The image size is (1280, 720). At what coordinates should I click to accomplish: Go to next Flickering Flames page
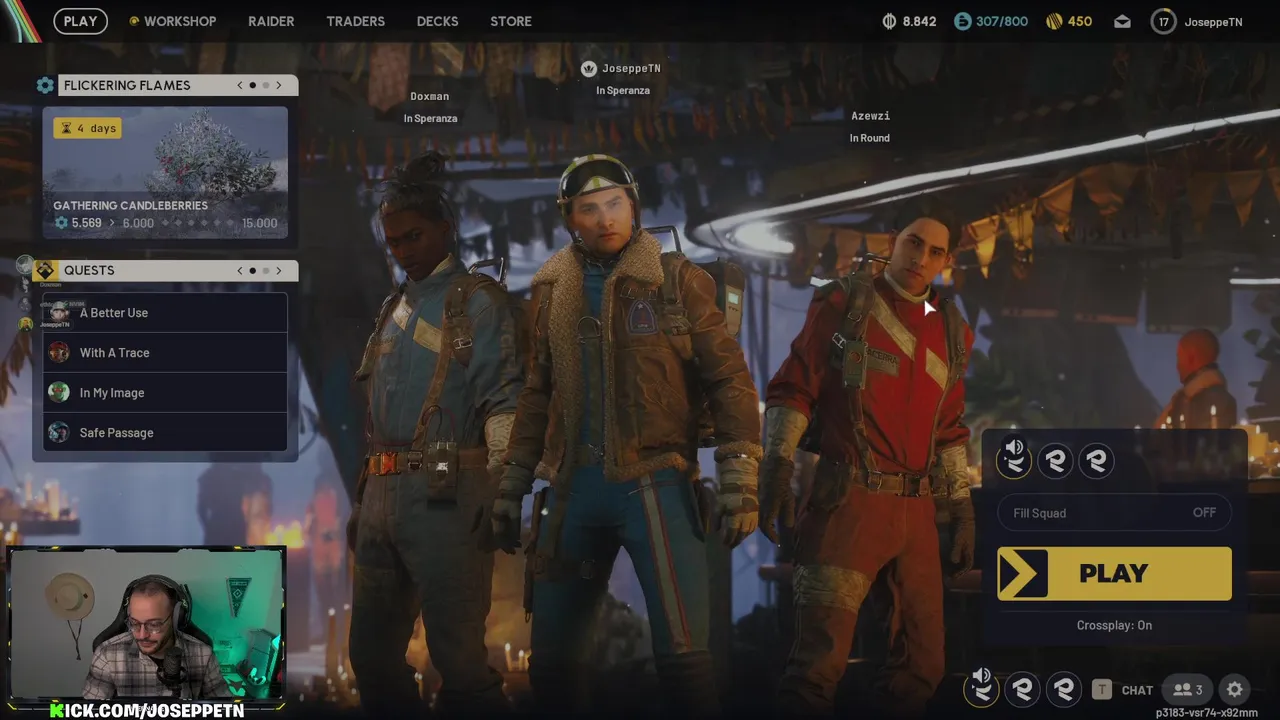tap(279, 85)
